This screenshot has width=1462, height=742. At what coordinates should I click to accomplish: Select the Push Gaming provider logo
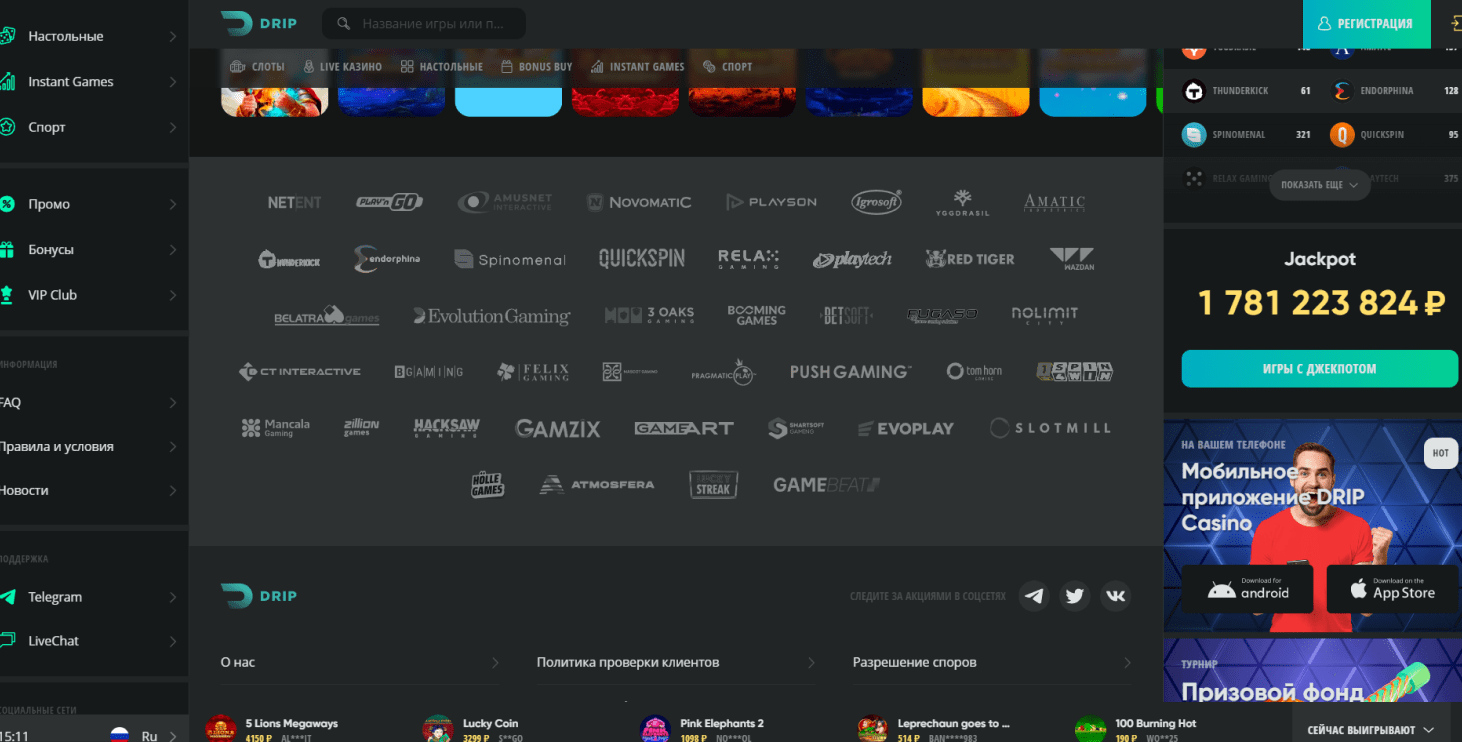tap(850, 371)
